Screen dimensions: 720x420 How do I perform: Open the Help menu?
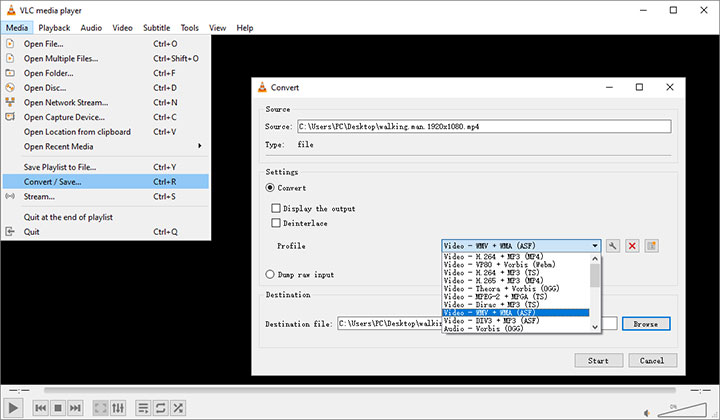click(245, 28)
